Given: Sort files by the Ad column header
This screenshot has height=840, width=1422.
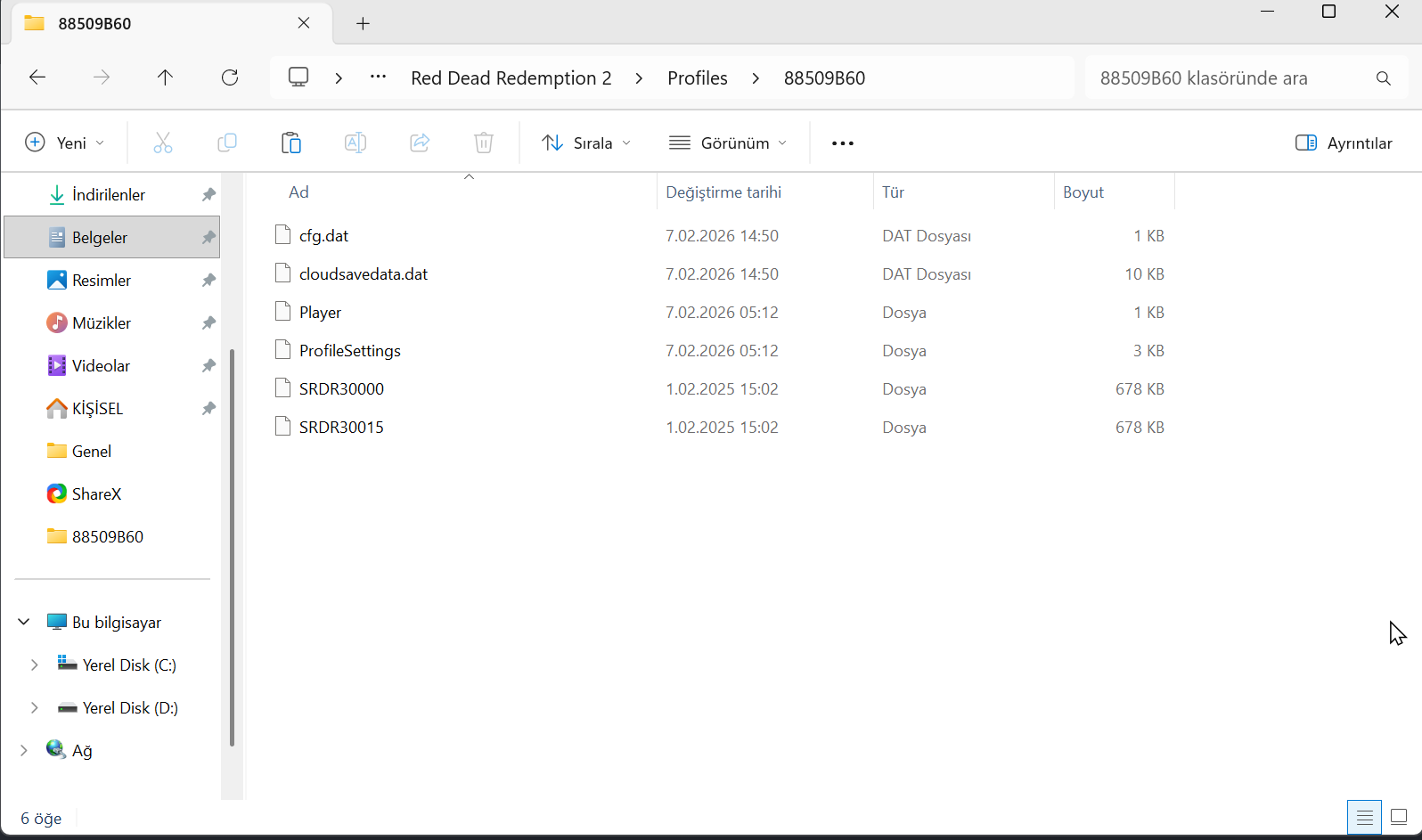Looking at the screenshot, I should [x=298, y=192].
